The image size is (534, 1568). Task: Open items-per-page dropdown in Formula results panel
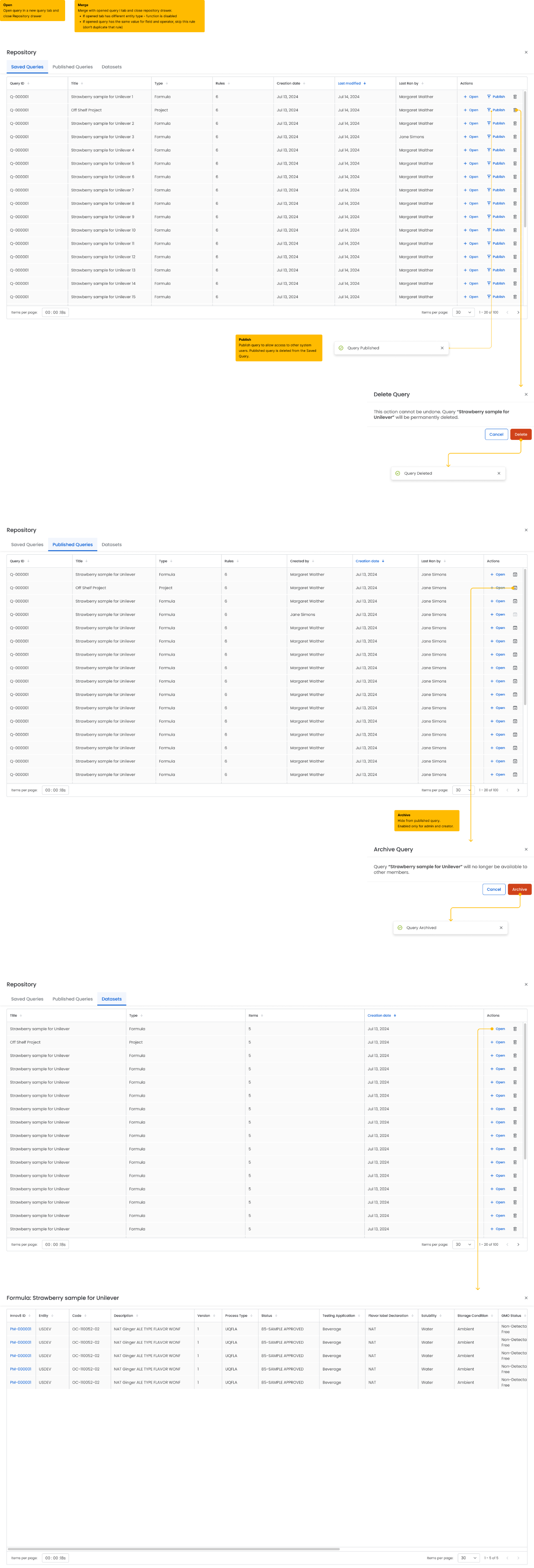pos(468,1558)
